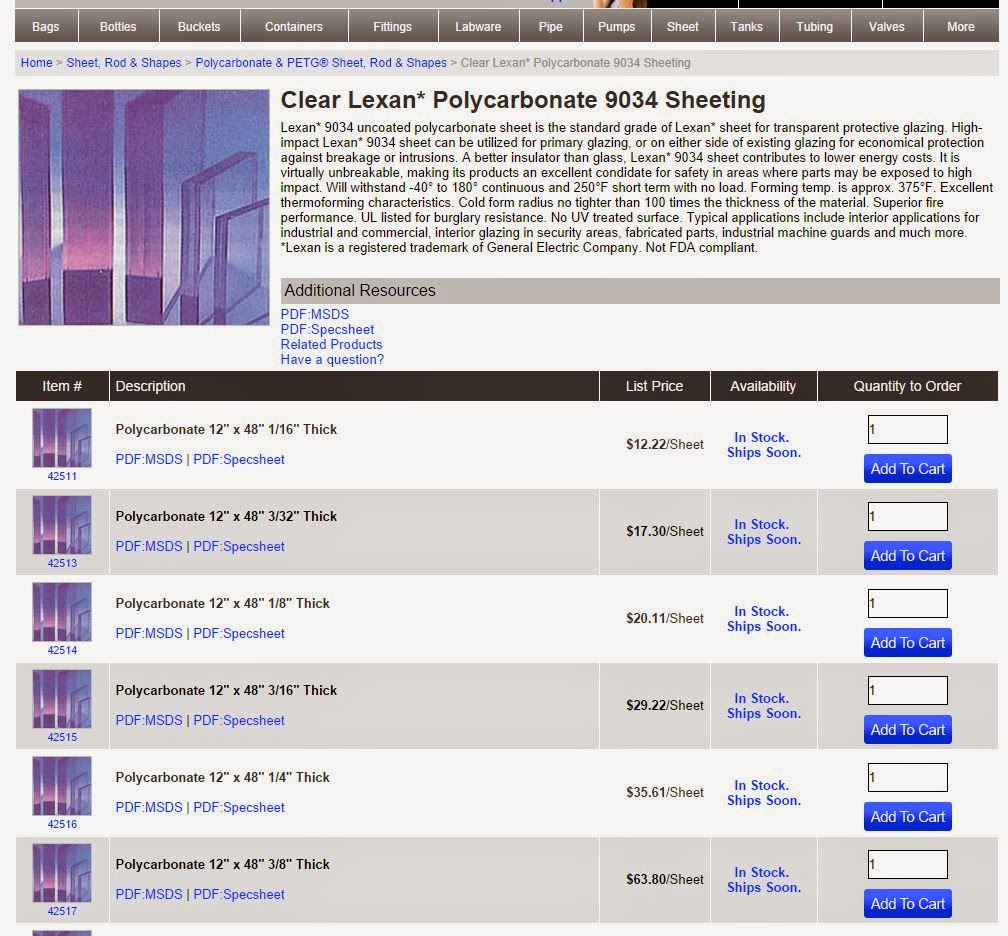Click the Have a question? link
The image size is (1008, 936).
coord(332,359)
